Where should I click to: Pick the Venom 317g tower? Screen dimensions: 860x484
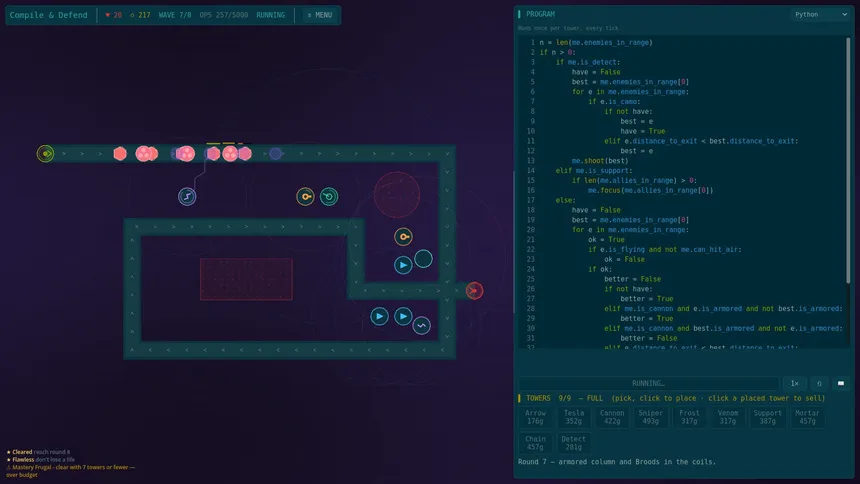click(728, 417)
